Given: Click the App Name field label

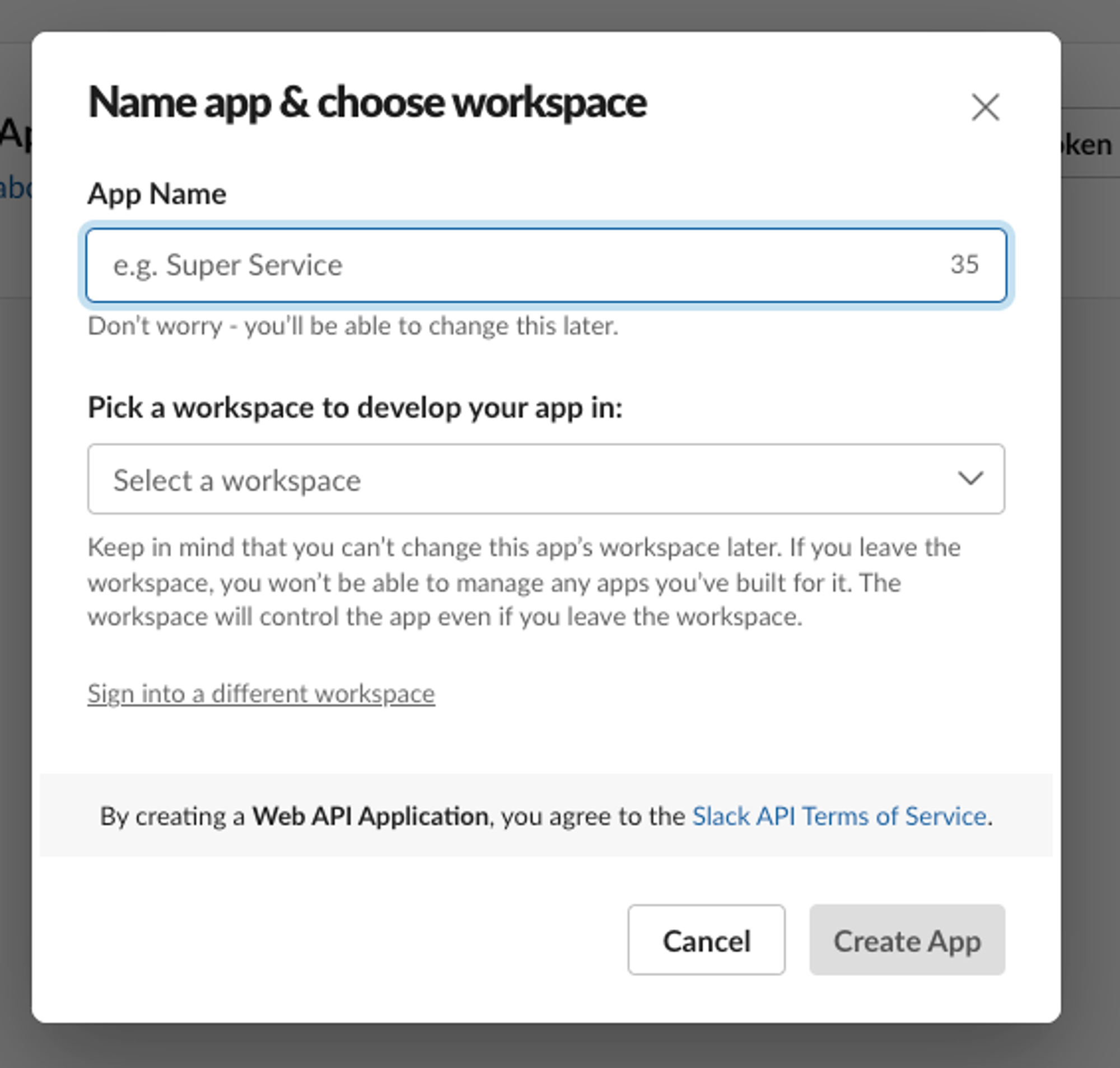Looking at the screenshot, I should click(157, 194).
